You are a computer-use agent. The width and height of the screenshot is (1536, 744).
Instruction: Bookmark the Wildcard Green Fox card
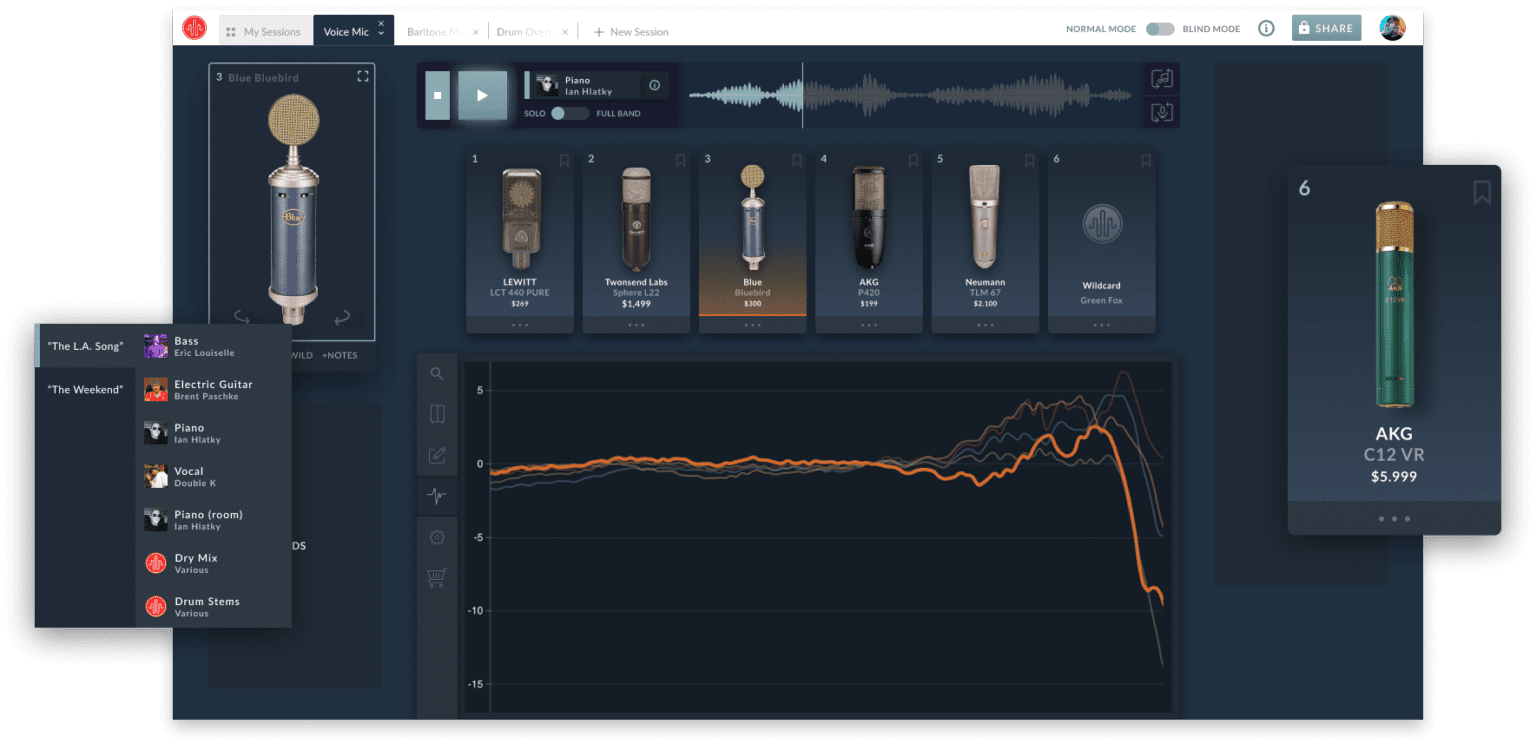[1145, 160]
